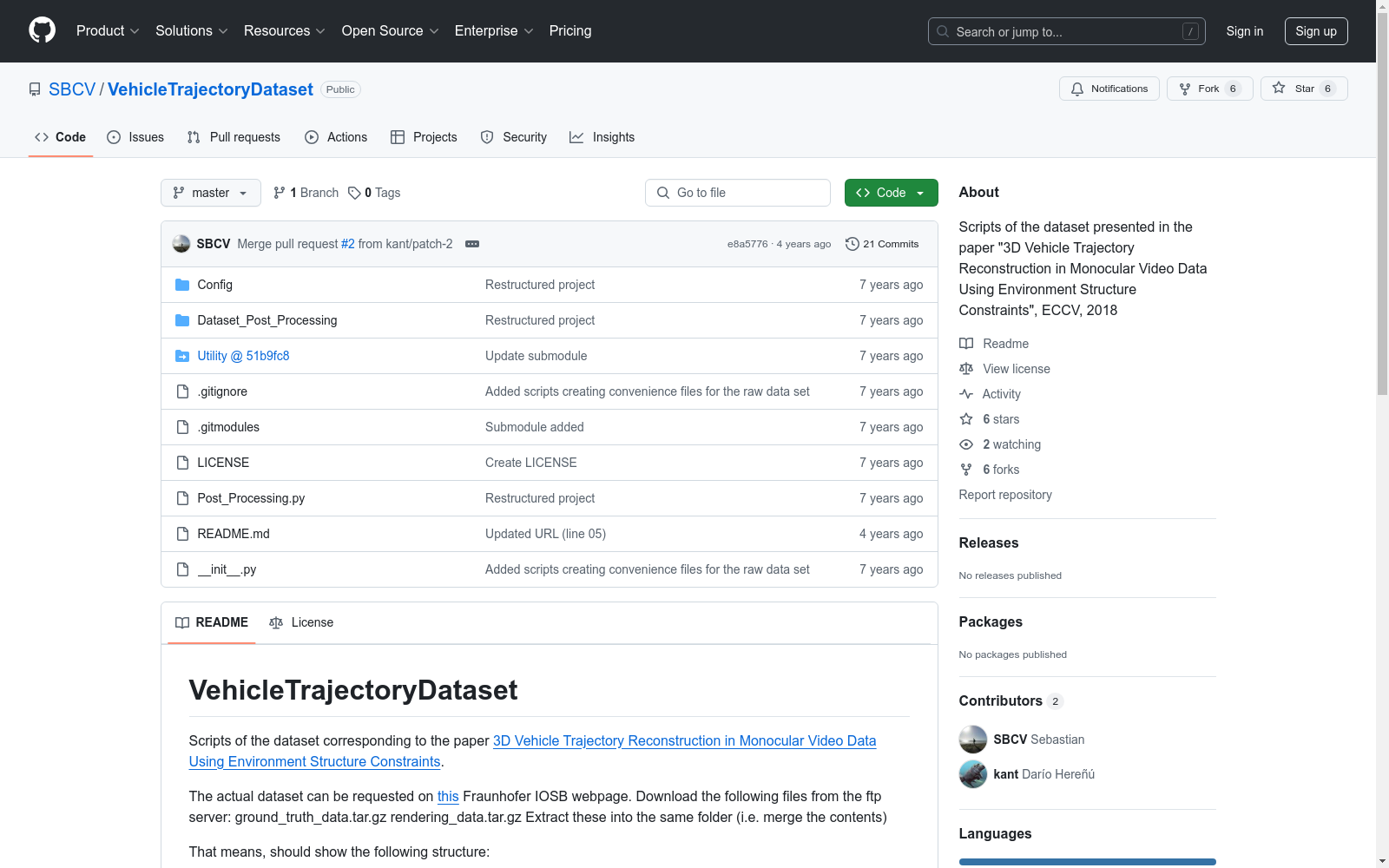The image size is (1389, 868).
Task: Open the README.md file
Action: pos(234,534)
